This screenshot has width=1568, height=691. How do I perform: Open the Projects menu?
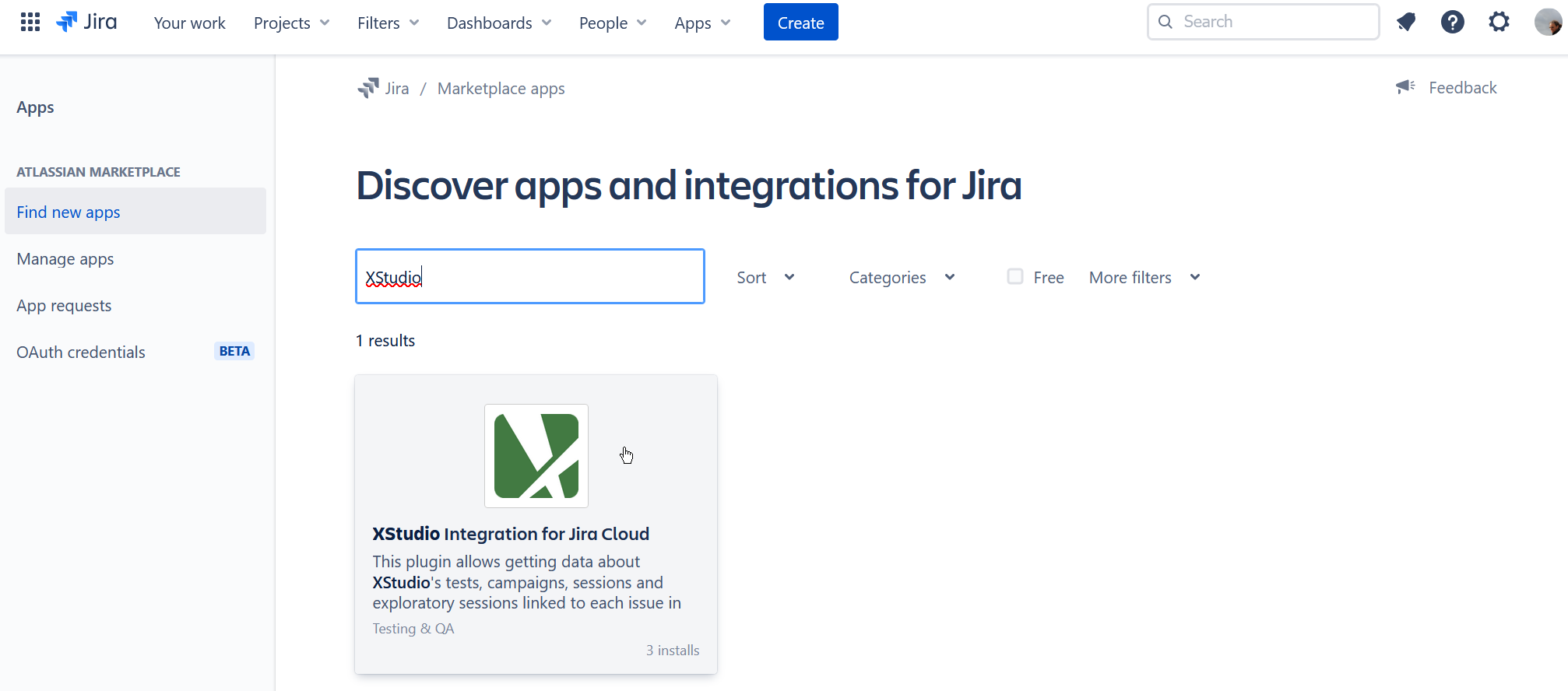292,23
